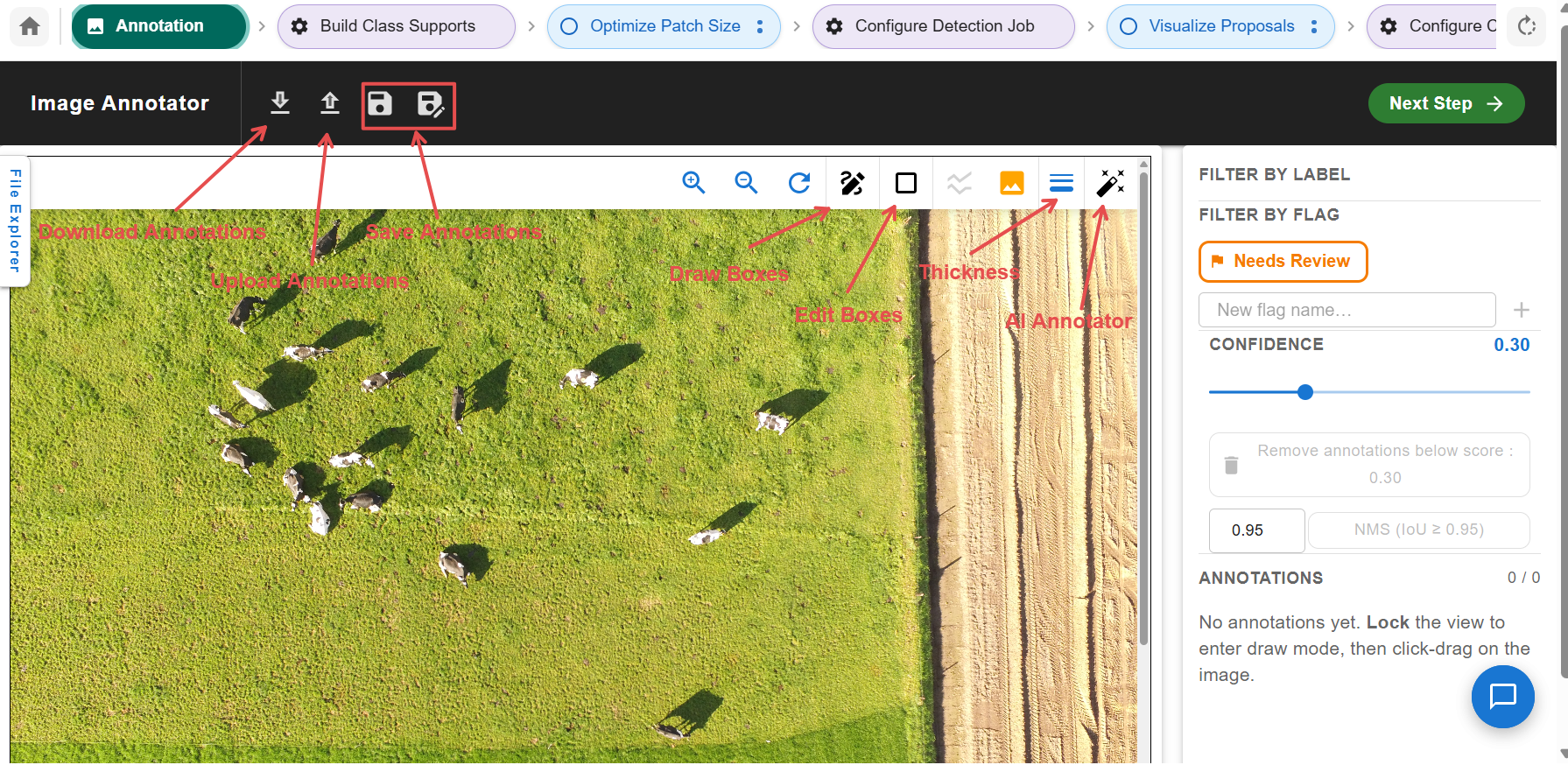Click the save-as annotations icon with pencil

430,104
